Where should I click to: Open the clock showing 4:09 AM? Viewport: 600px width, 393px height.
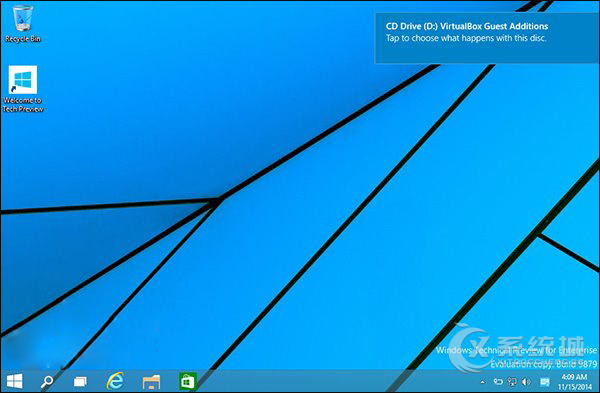(x=575, y=382)
